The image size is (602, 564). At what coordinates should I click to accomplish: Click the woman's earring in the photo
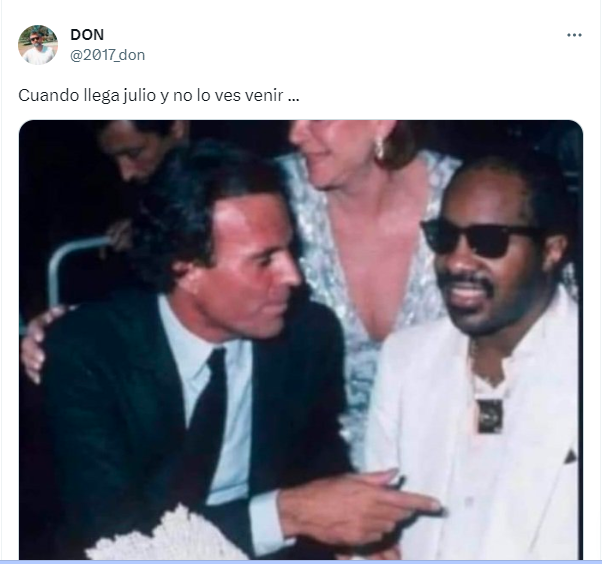(x=379, y=148)
